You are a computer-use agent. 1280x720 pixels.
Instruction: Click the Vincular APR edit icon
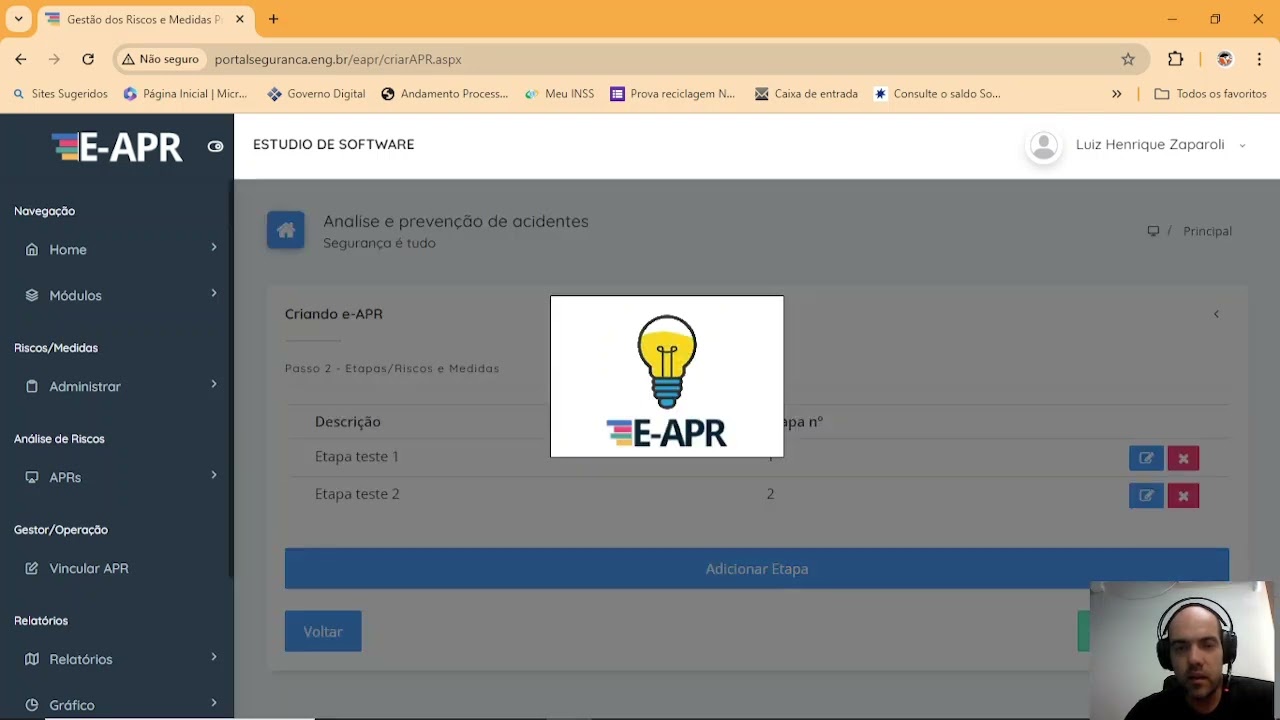[32, 569]
